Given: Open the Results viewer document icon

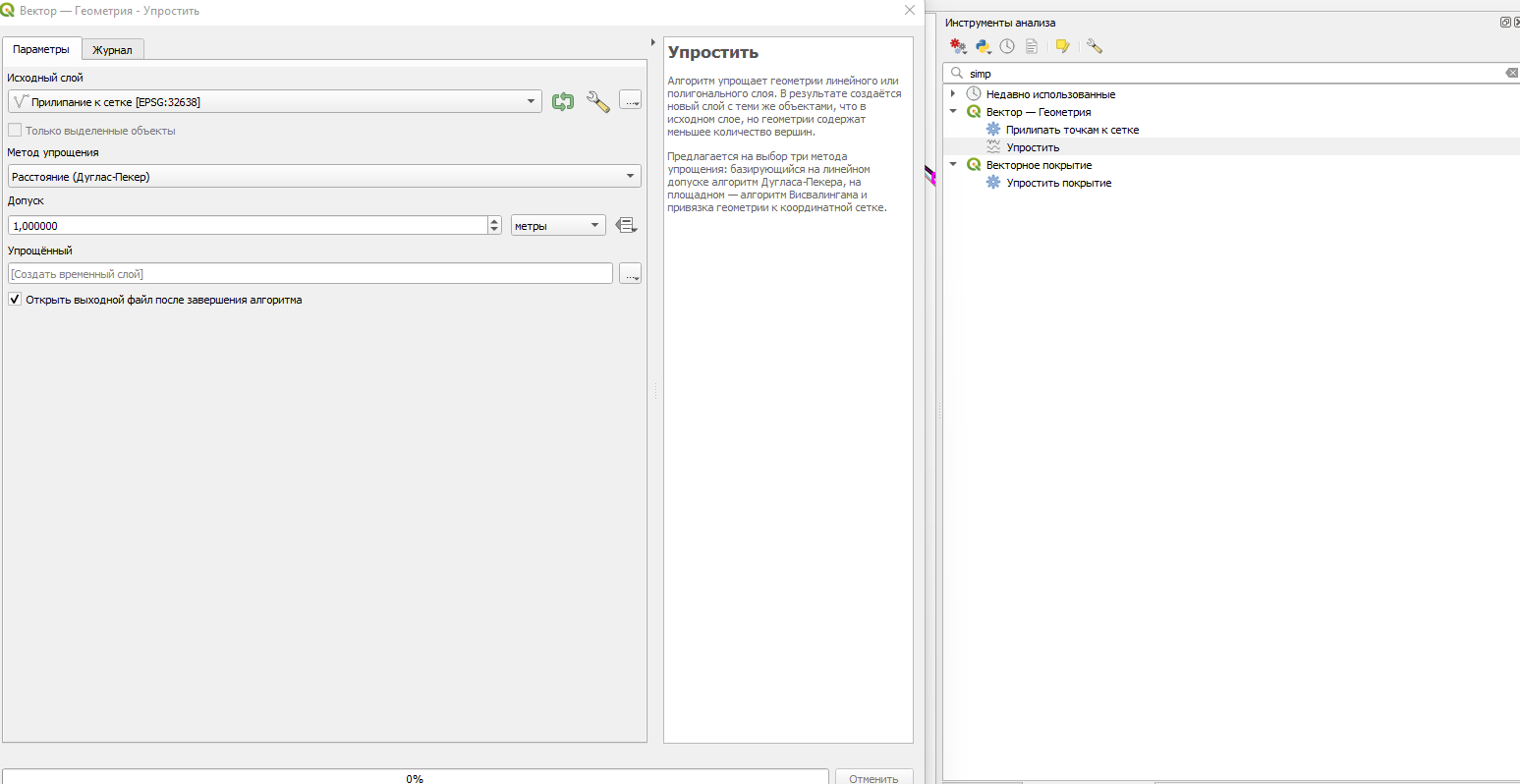Looking at the screenshot, I should tap(1032, 46).
